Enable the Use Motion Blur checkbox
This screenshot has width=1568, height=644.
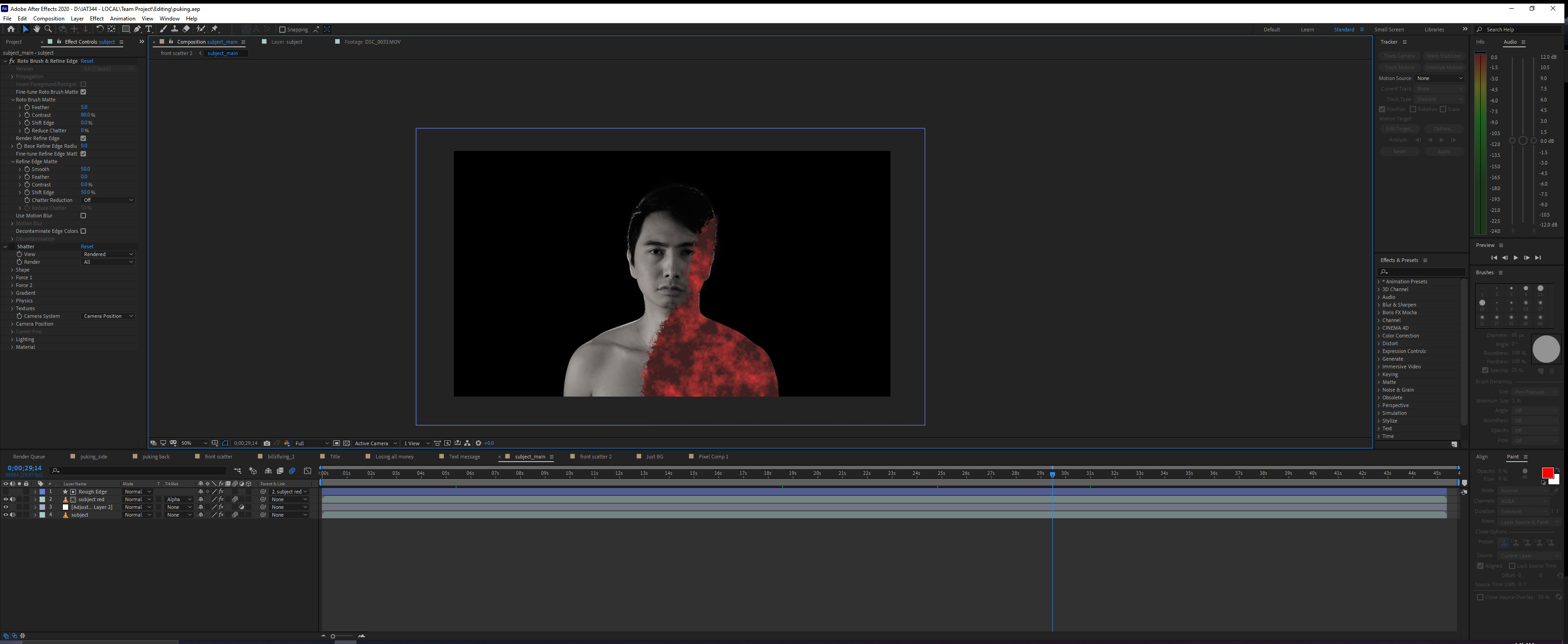(83, 216)
